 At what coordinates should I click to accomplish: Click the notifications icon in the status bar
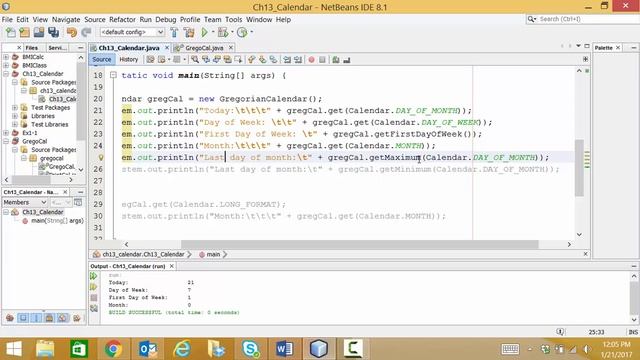point(560,332)
